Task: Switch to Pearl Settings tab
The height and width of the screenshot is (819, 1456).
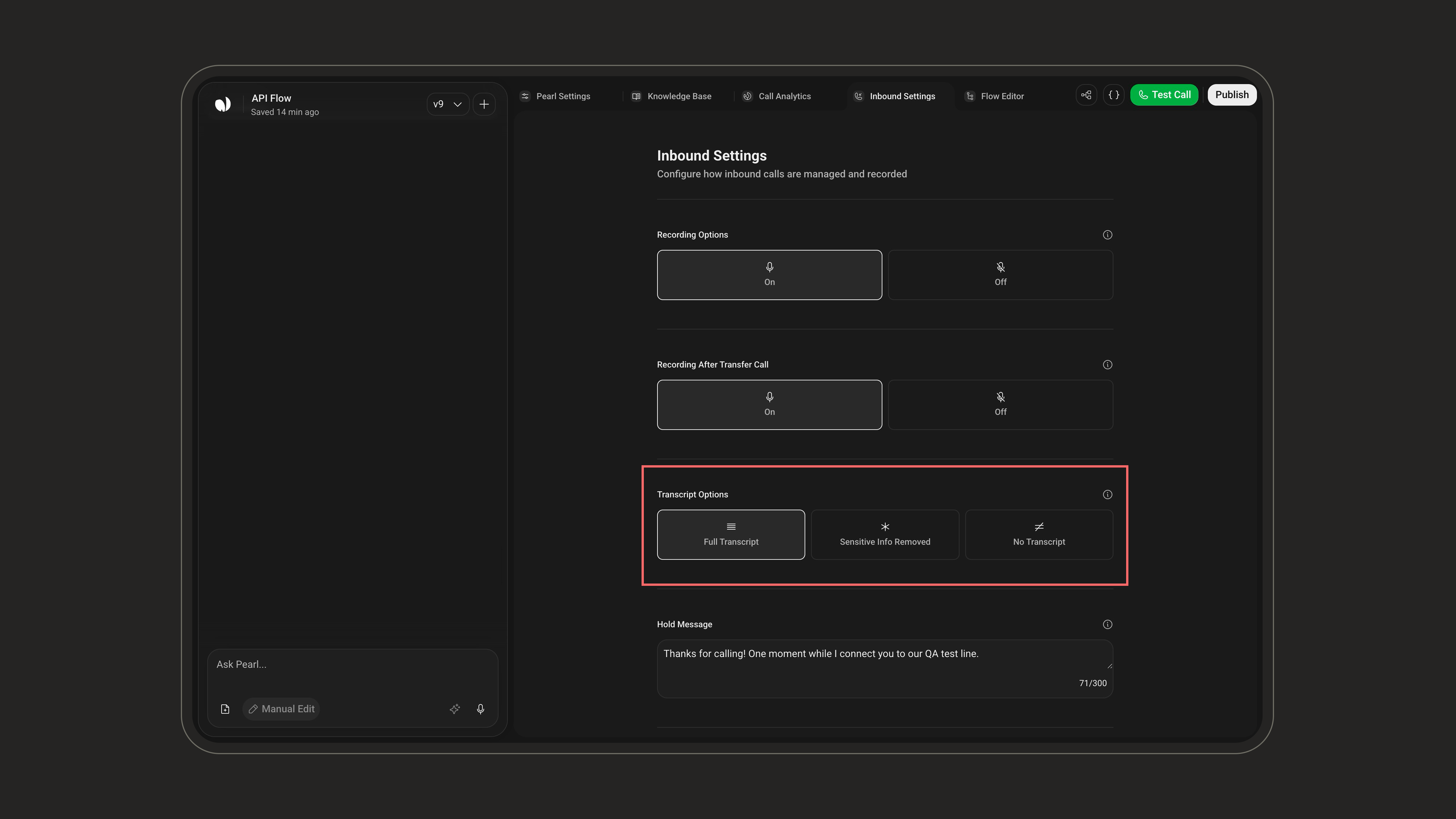Action: (556, 96)
